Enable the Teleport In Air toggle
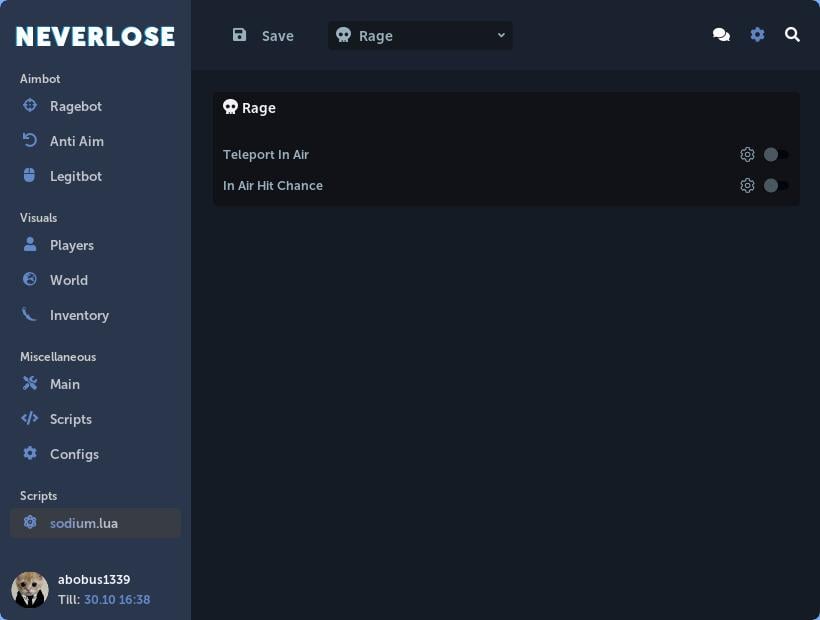Screen dimensions: 820x620 [776, 154]
